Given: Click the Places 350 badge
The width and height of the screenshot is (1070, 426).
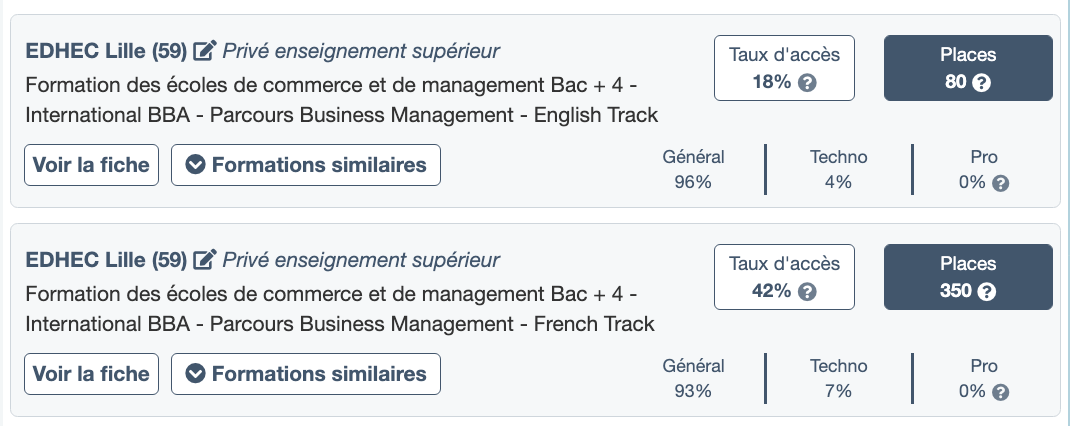Looking at the screenshot, I should (x=968, y=277).
